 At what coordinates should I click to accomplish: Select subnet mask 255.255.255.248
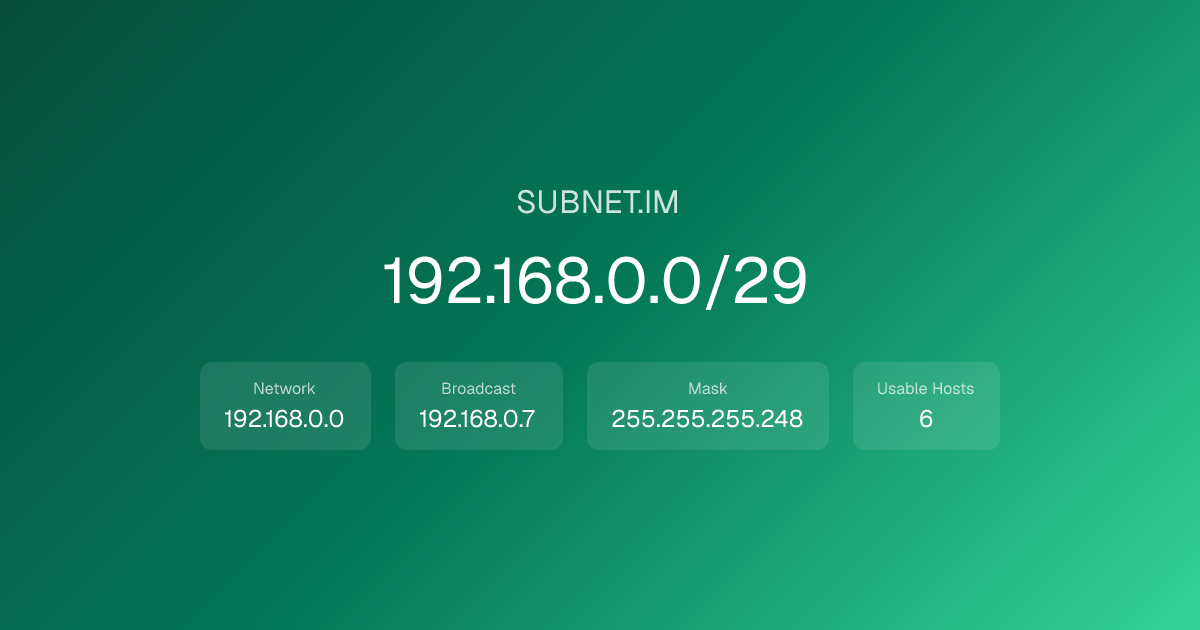pyautogui.click(x=707, y=419)
